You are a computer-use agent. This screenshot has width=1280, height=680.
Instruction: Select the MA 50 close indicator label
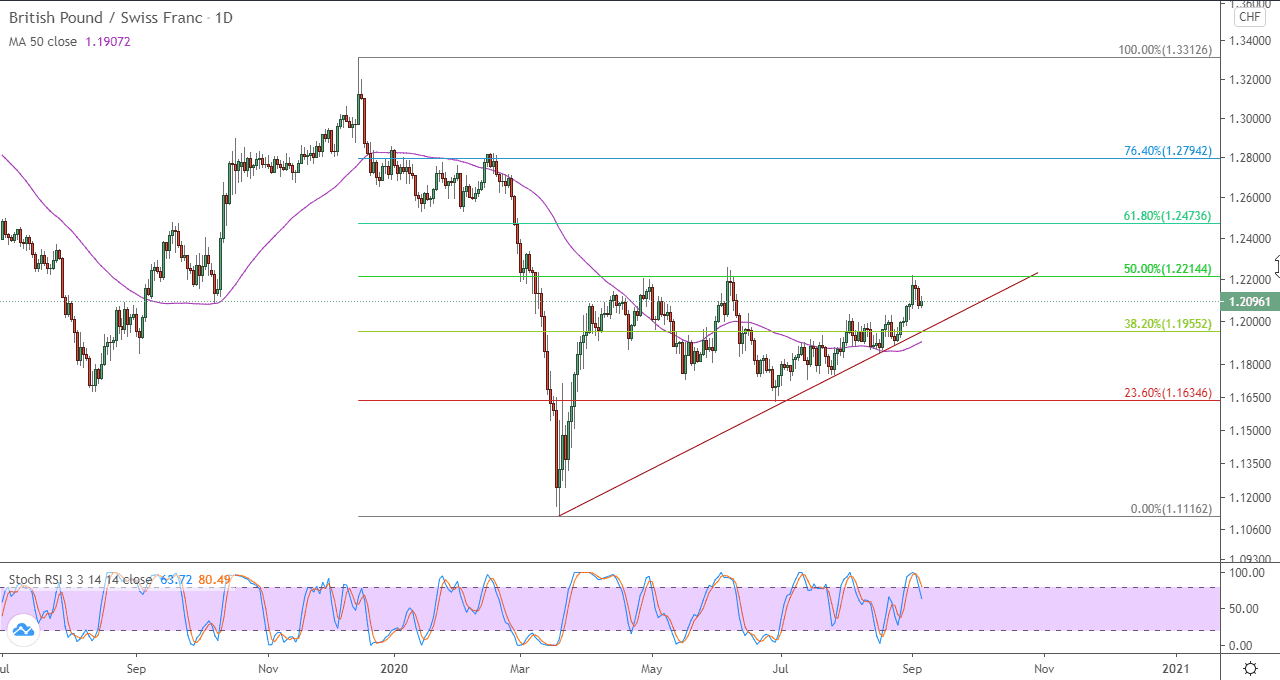coord(43,42)
